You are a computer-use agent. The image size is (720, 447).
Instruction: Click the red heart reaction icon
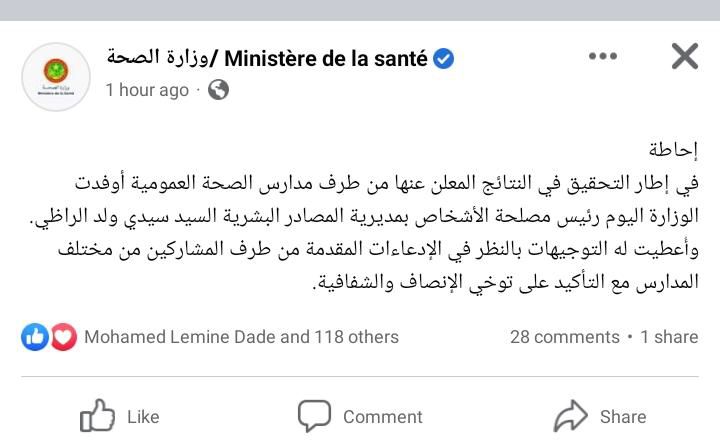[63, 337]
